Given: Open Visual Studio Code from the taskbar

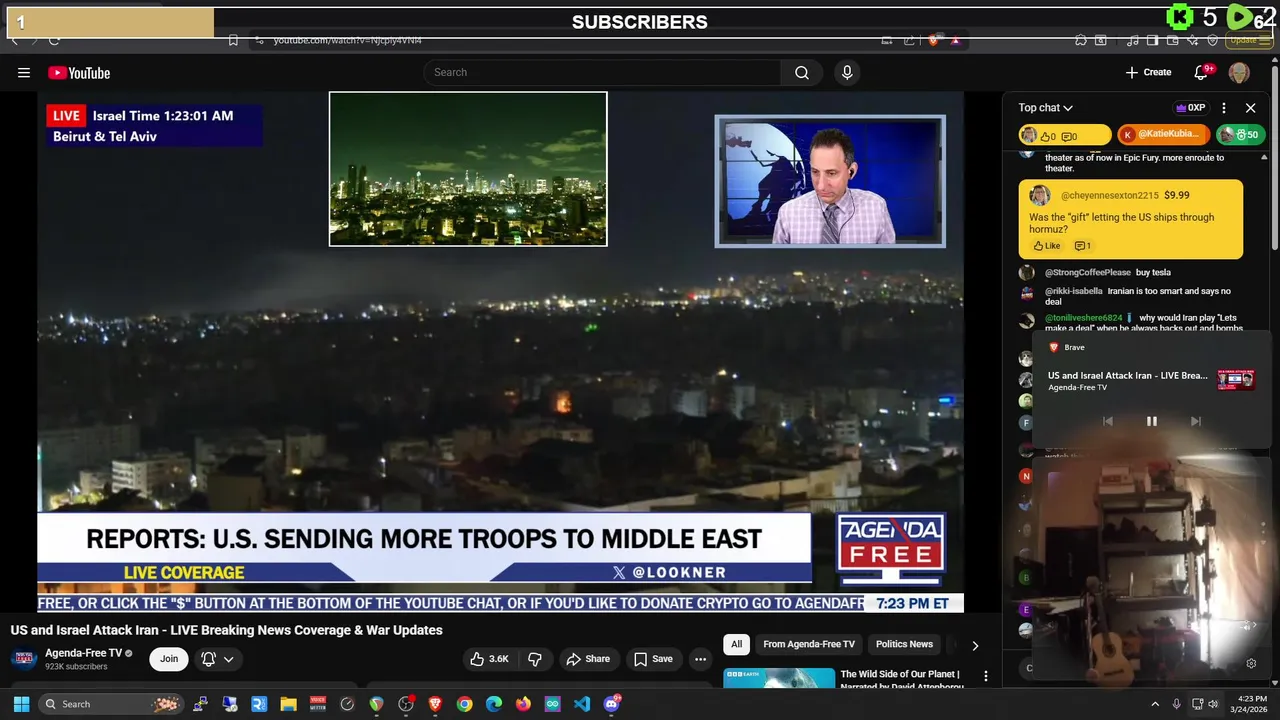Looking at the screenshot, I should pos(582,704).
